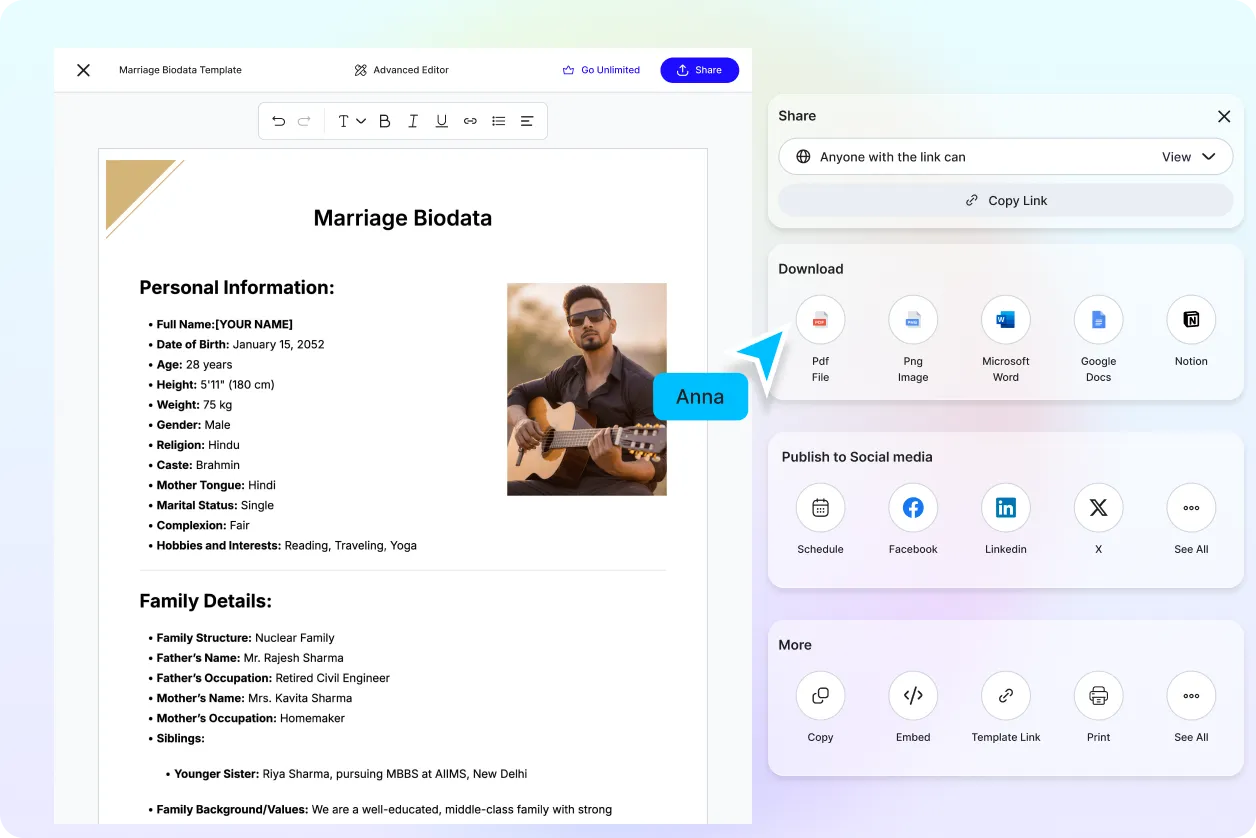Viewport: 1256px width, 838px height.
Task: Print the document
Action: pos(1098,696)
